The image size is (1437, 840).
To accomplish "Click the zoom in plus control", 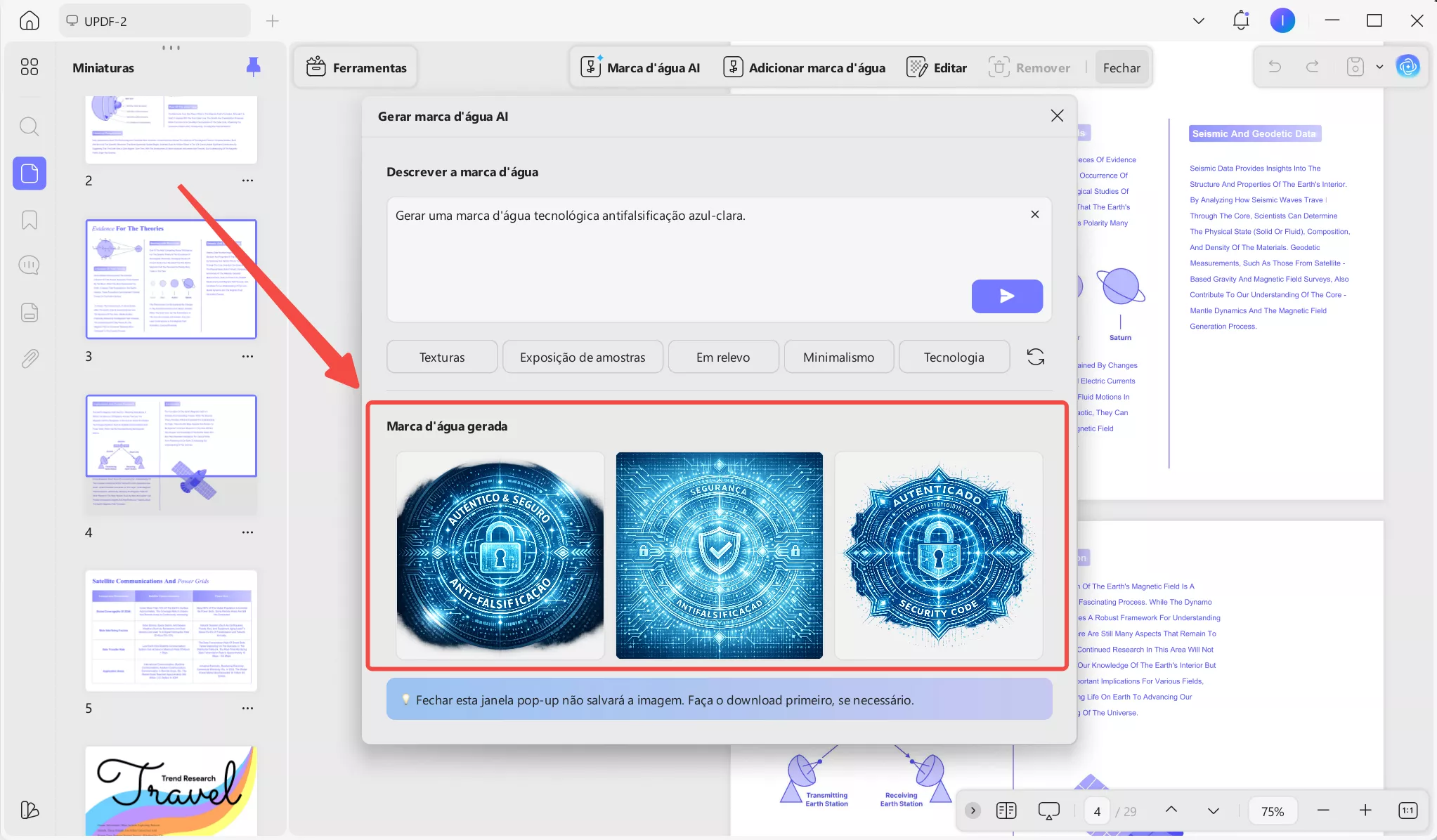I will coord(1365,811).
